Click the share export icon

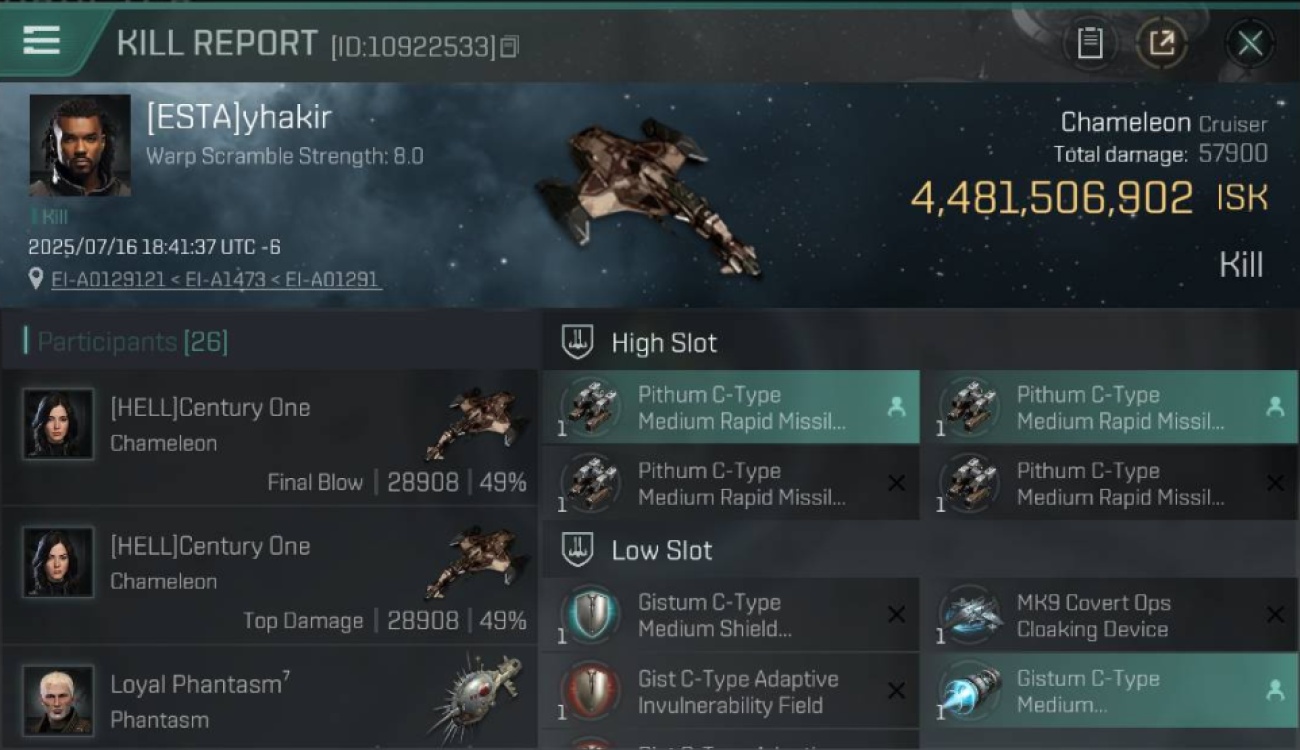(1161, 43)
